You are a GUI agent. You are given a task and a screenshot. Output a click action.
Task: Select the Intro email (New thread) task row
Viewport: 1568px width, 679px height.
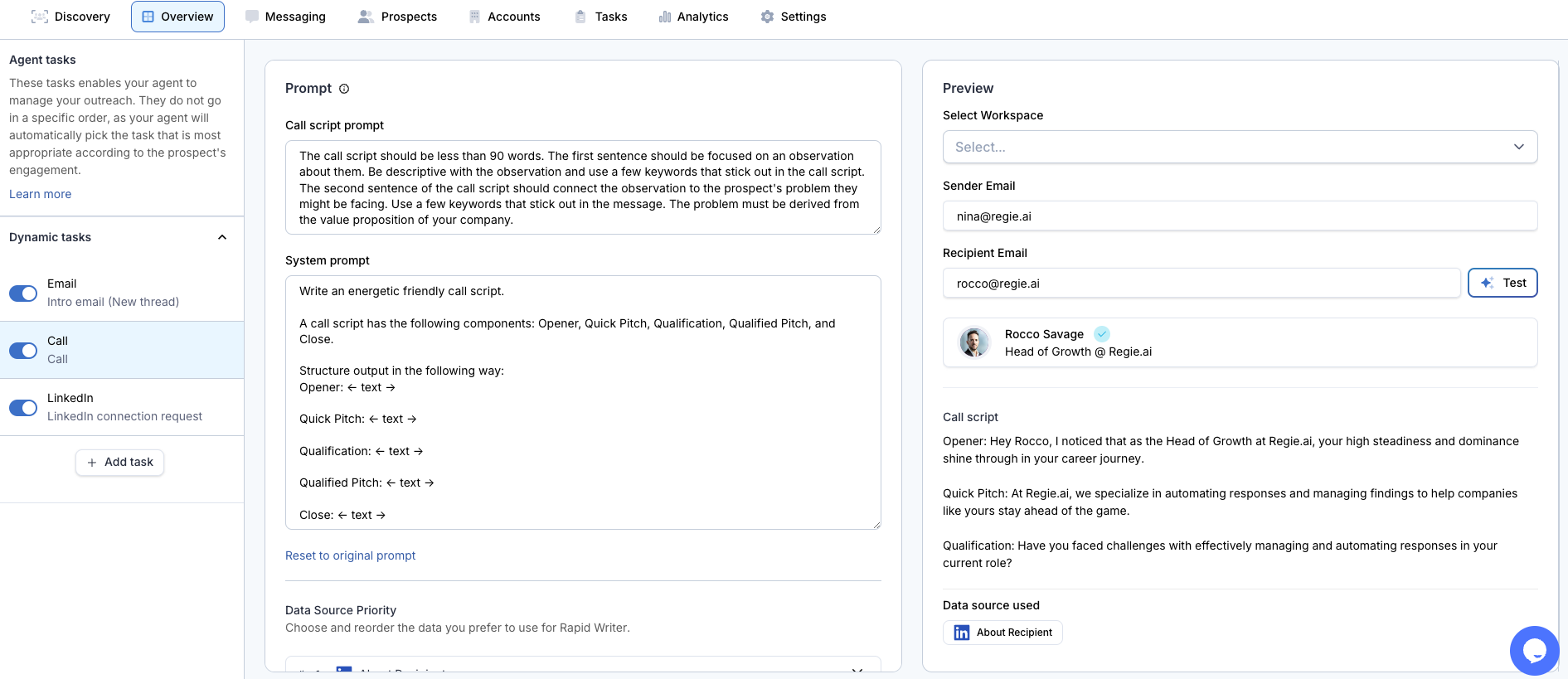point(122,293)
